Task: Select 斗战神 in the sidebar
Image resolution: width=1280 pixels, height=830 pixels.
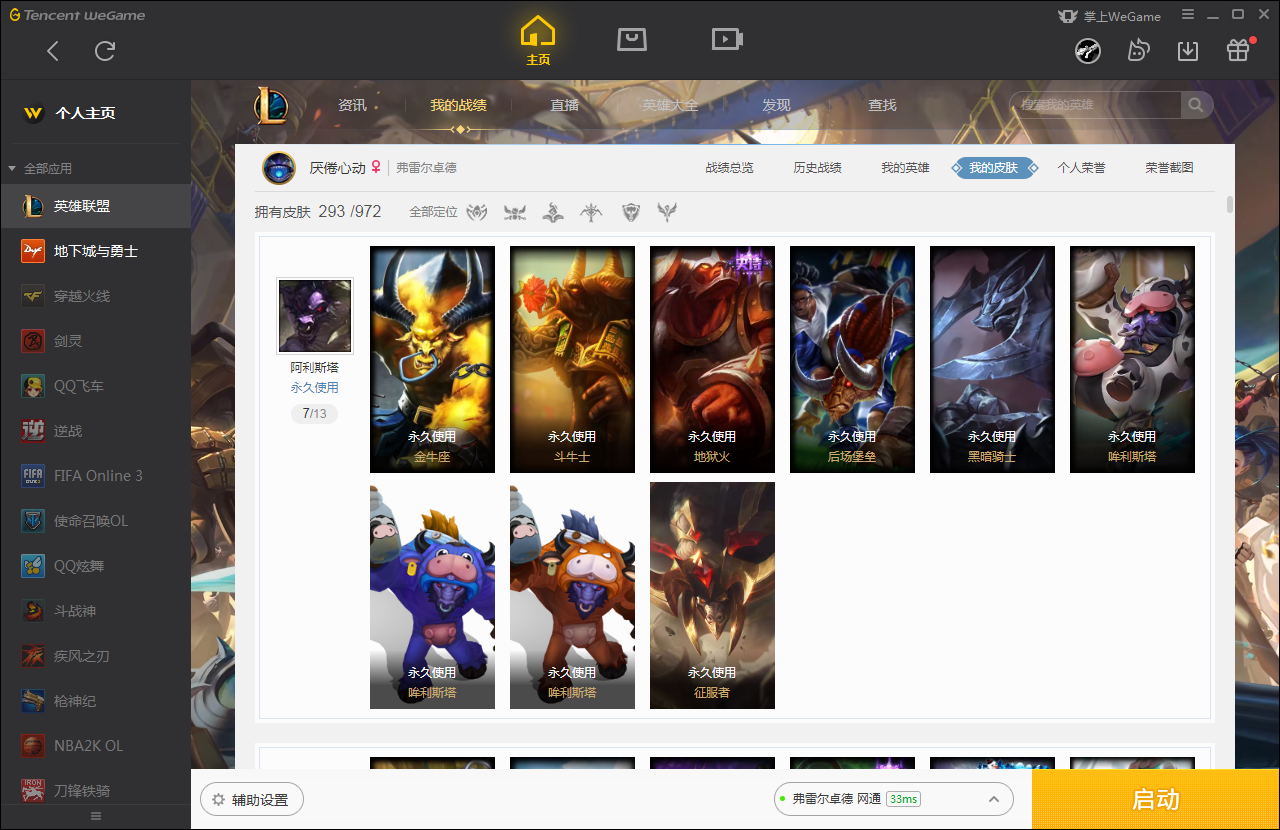Action: [95, 611]
